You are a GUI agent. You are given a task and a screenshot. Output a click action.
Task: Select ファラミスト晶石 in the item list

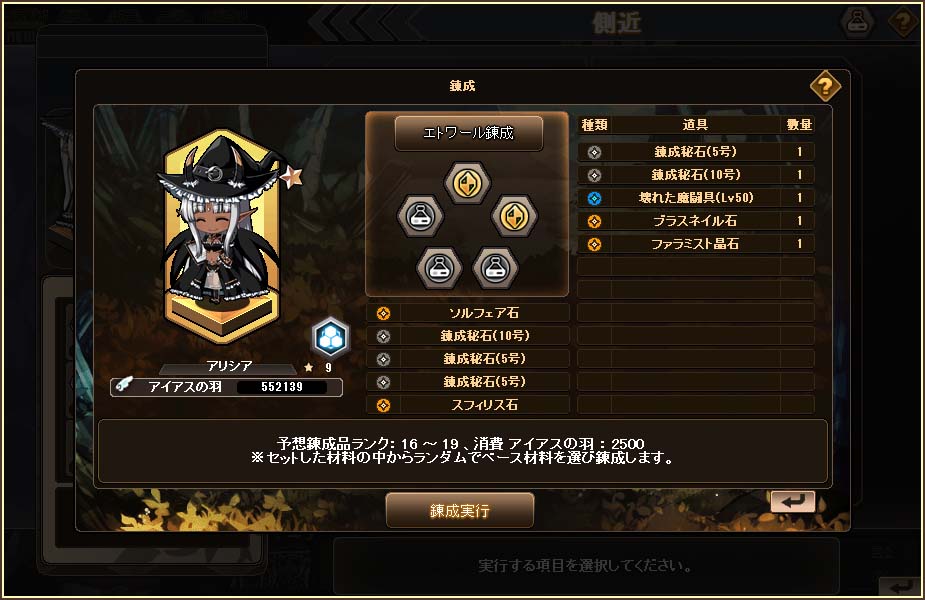(696, 244)
